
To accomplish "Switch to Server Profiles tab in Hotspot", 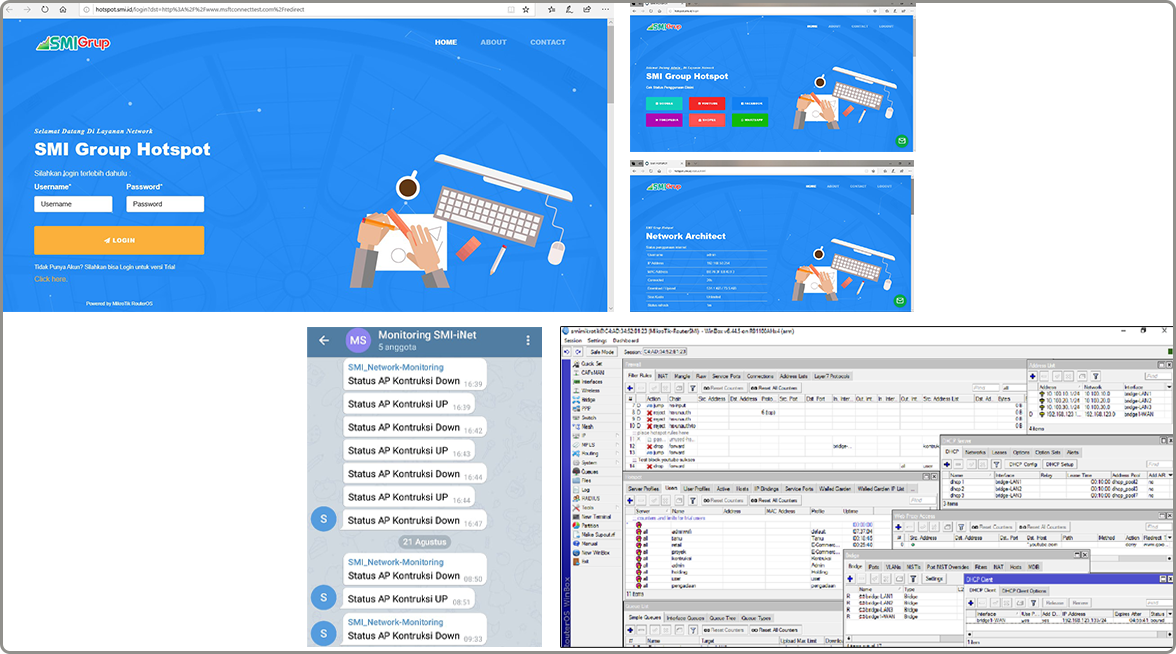I will click(644, 489).
